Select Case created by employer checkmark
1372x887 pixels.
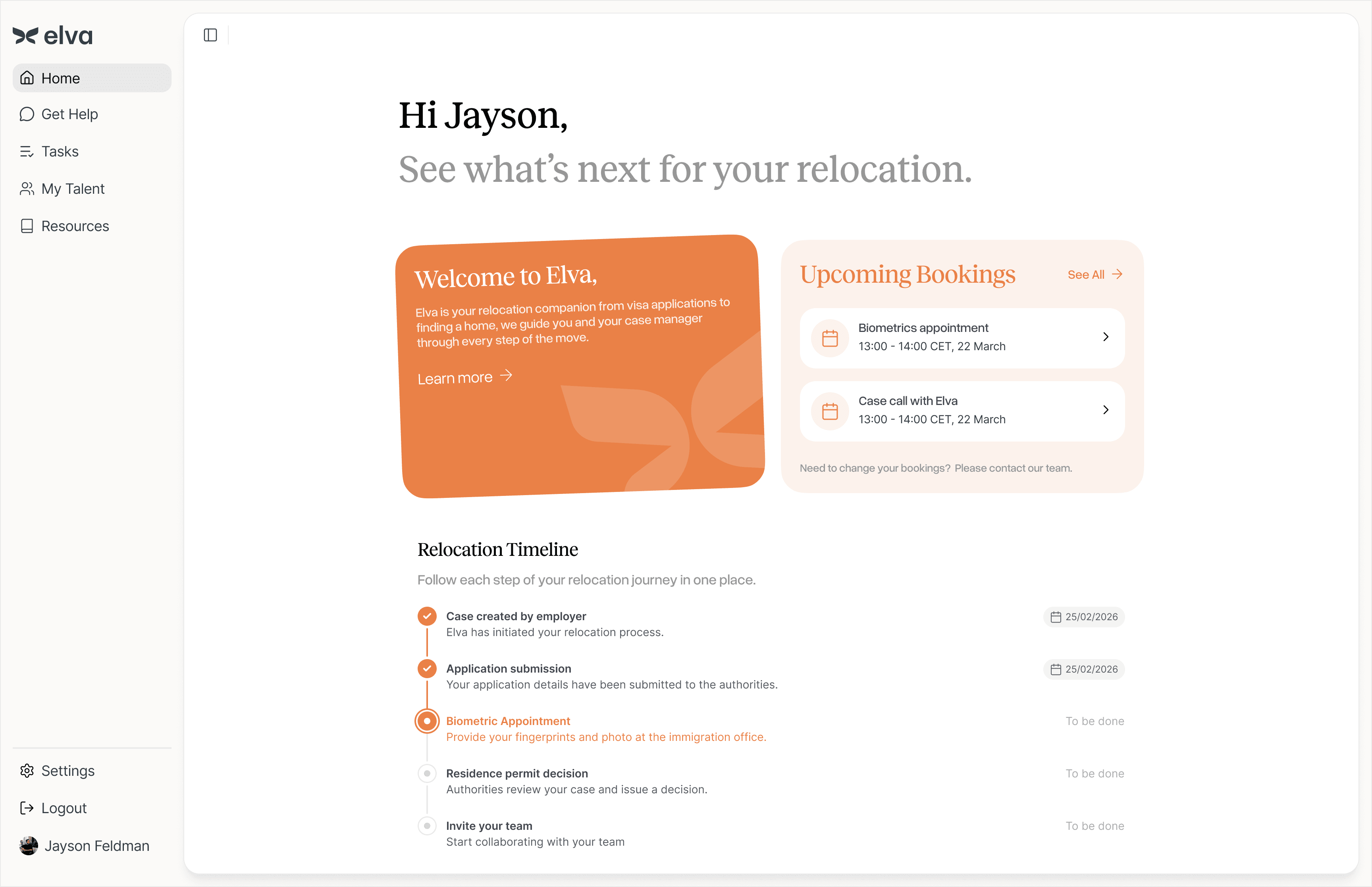427,616
